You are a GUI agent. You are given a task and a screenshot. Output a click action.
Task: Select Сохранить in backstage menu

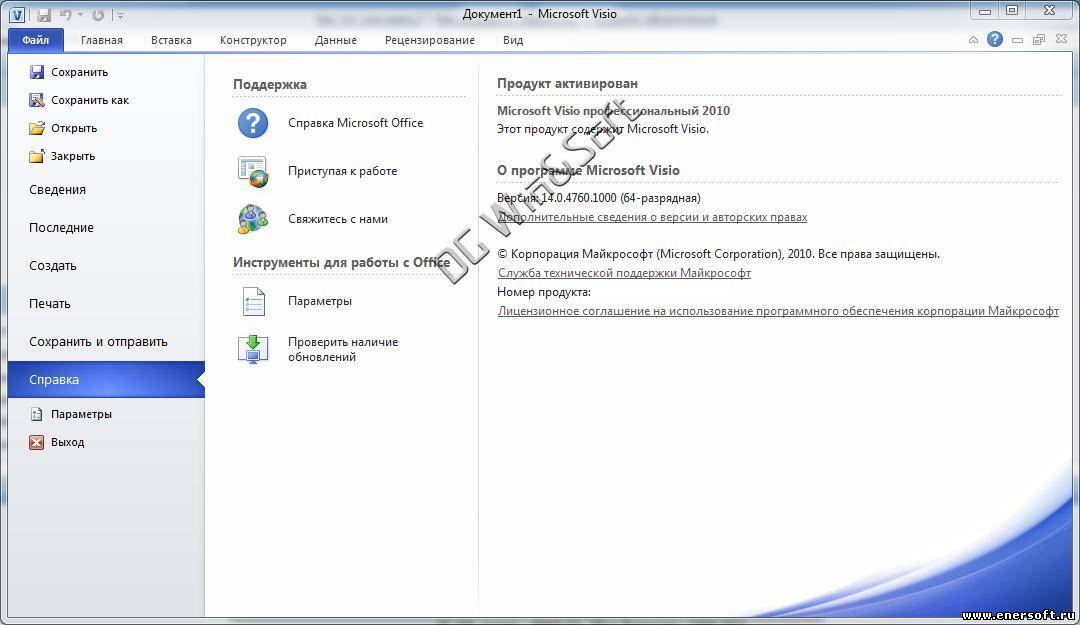[x=79, y=72]
